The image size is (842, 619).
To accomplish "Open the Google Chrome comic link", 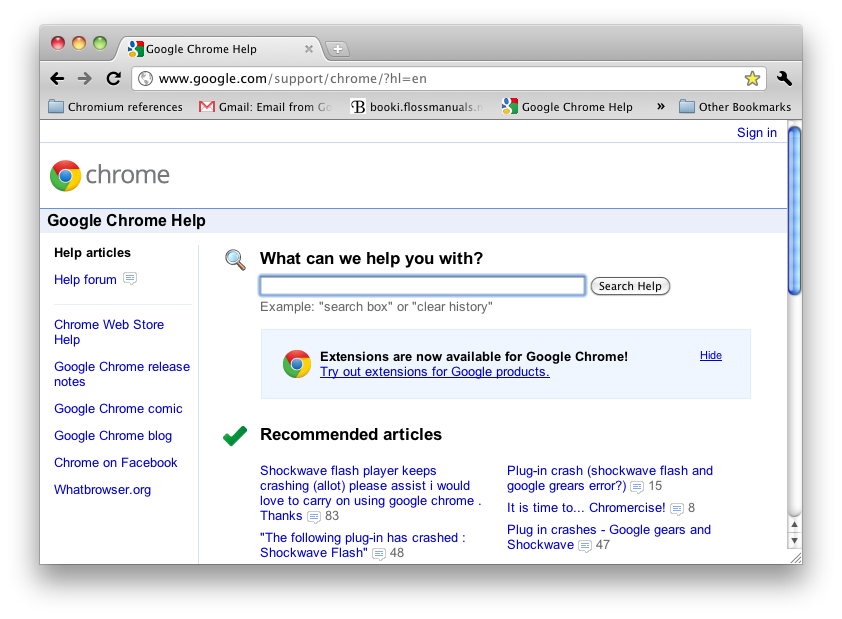I will click(118, 408).
